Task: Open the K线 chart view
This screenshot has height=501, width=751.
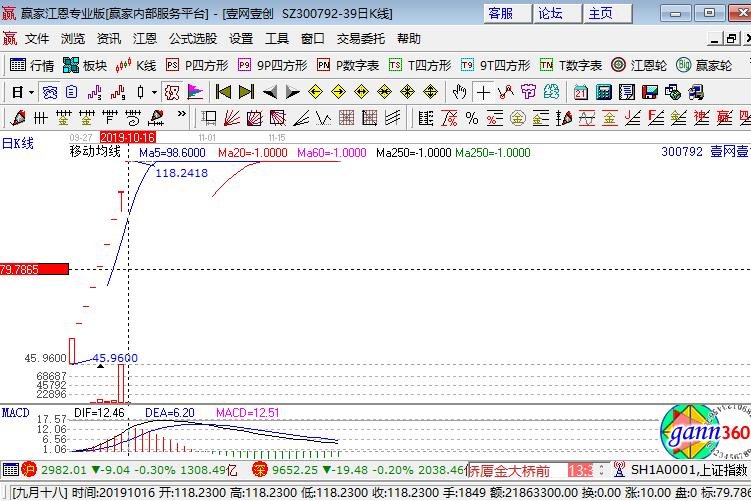Action: click(136, 65)
